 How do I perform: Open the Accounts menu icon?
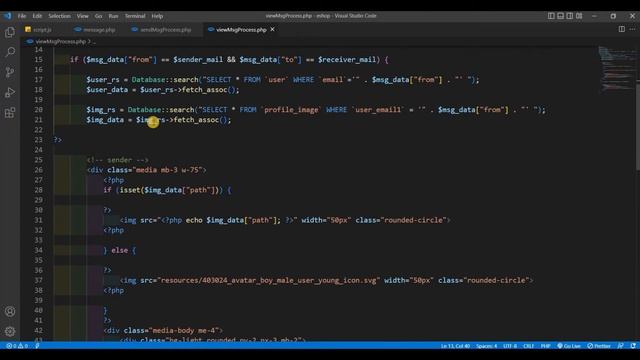point(10,311)
